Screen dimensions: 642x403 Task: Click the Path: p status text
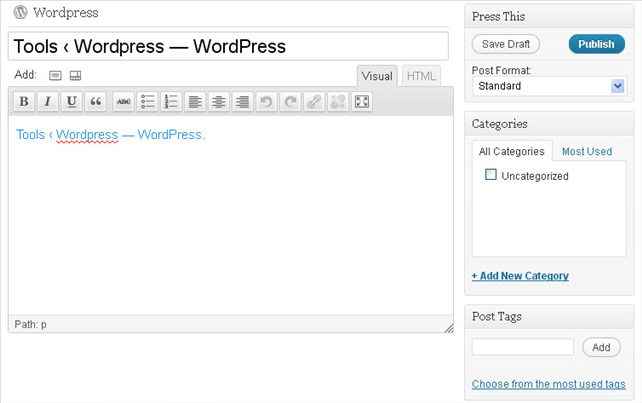point(30,324)
